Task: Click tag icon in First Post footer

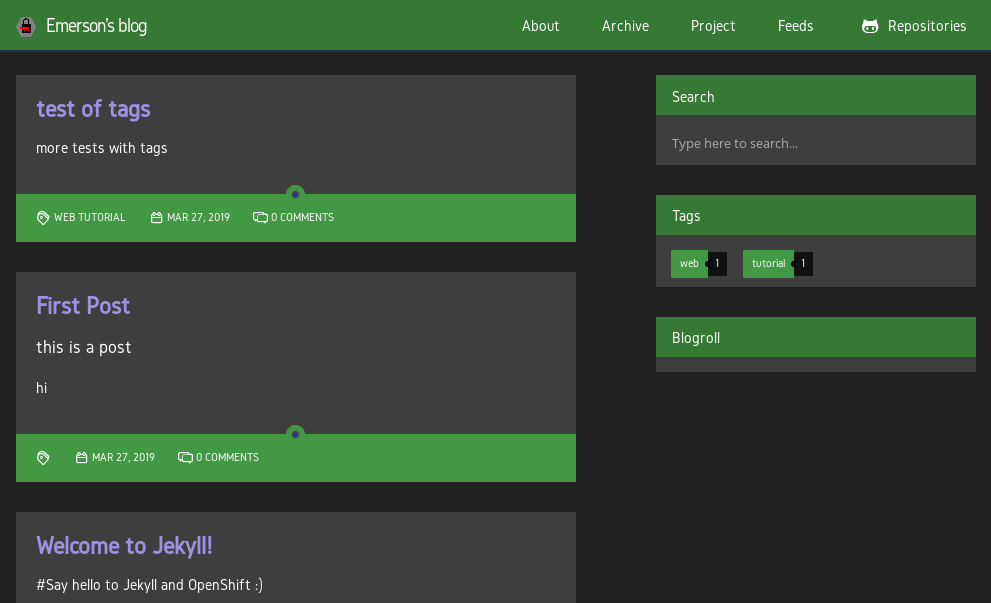Action: coord(43,458)
